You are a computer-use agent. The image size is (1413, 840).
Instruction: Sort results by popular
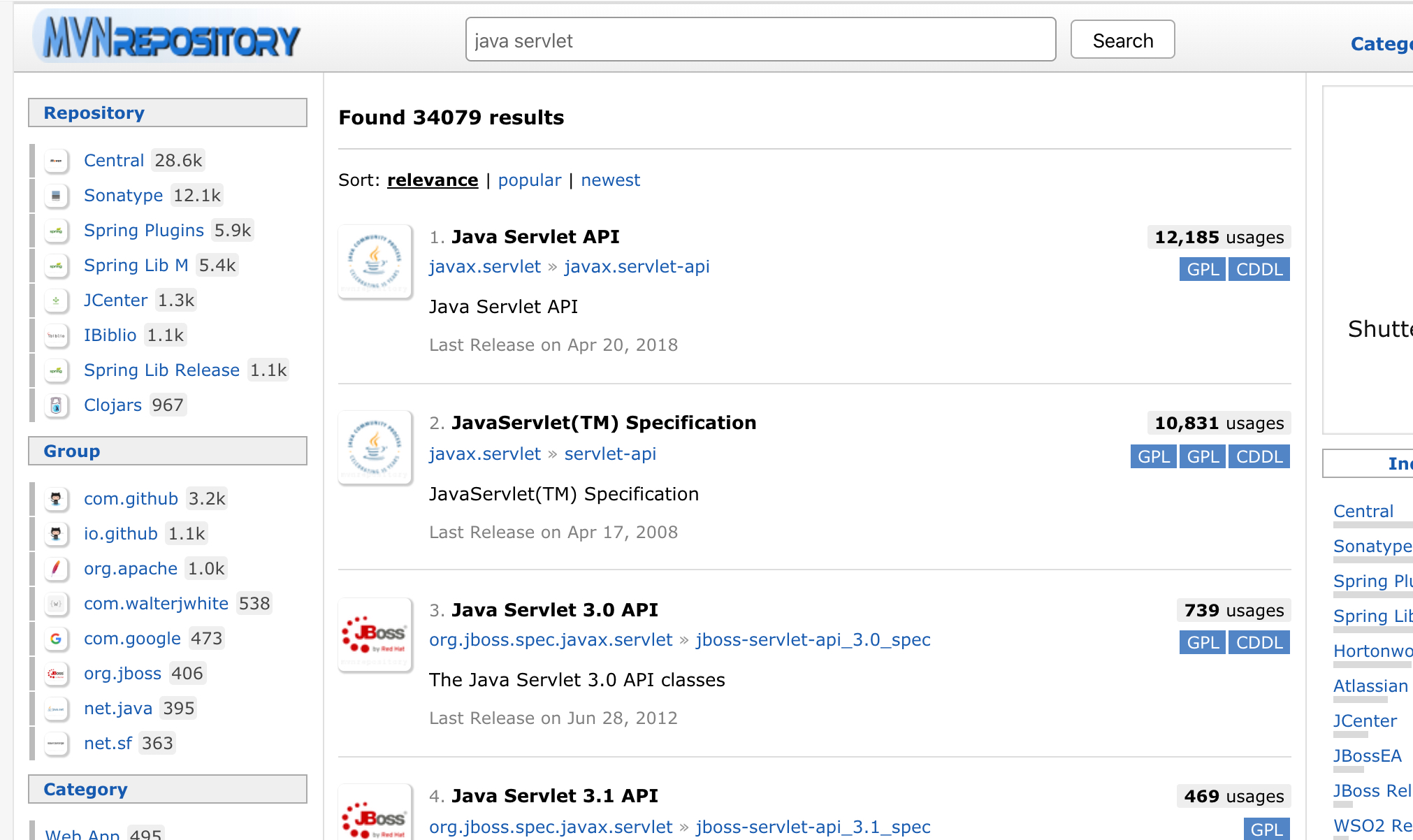point(529,180)
